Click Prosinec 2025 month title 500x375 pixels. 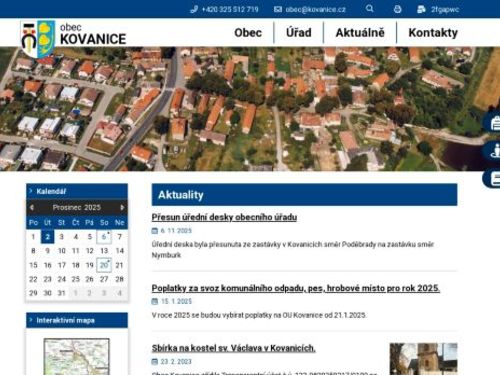point(77,207)
